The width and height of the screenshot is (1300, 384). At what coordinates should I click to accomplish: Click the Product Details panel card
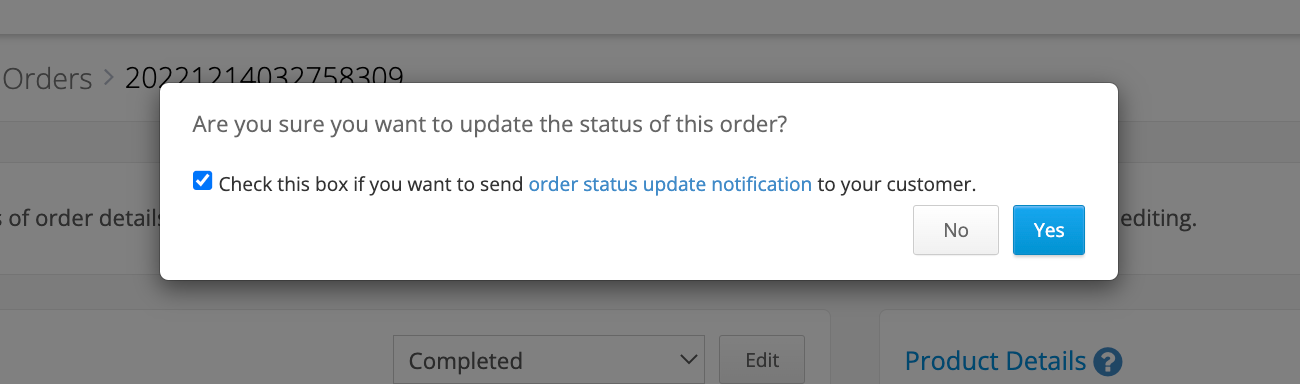tap(1090, 347)
